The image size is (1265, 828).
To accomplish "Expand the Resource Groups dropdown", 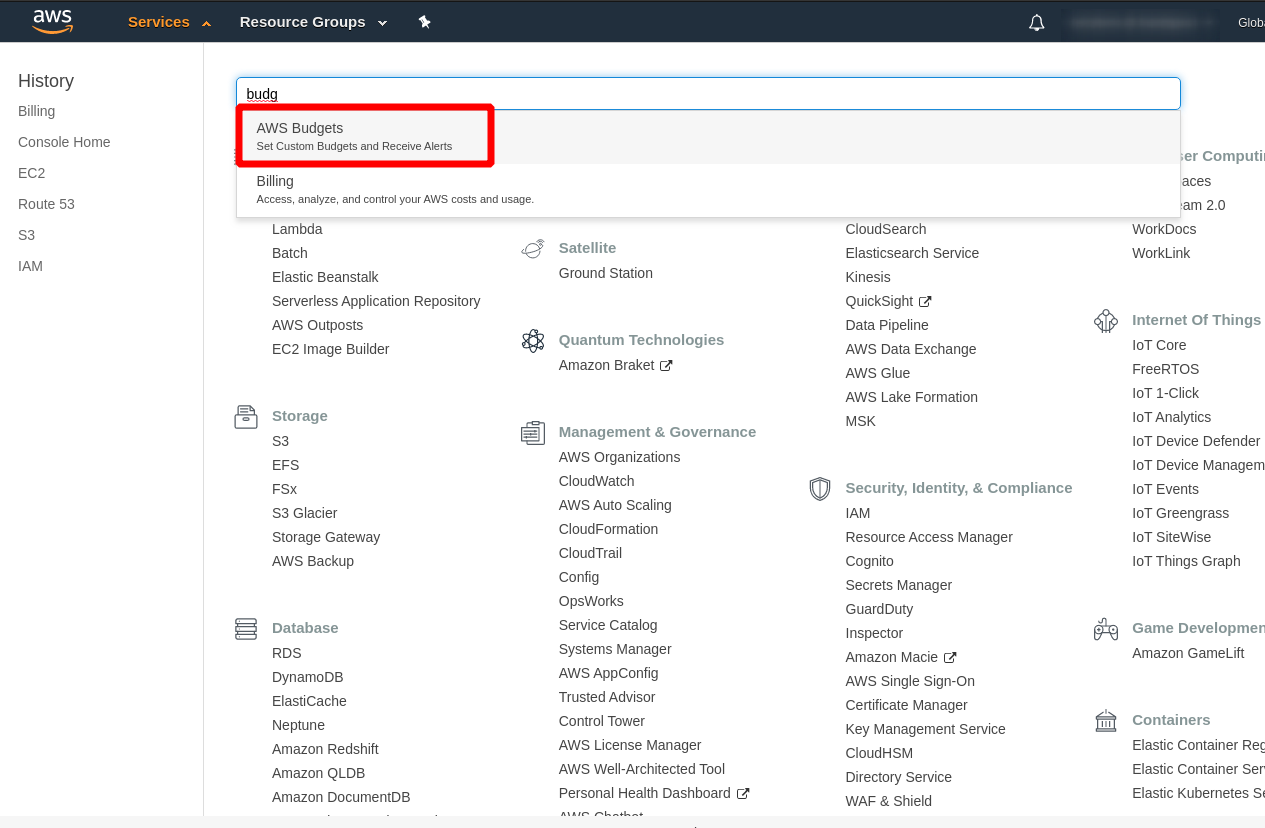I will tap(313, 22).
